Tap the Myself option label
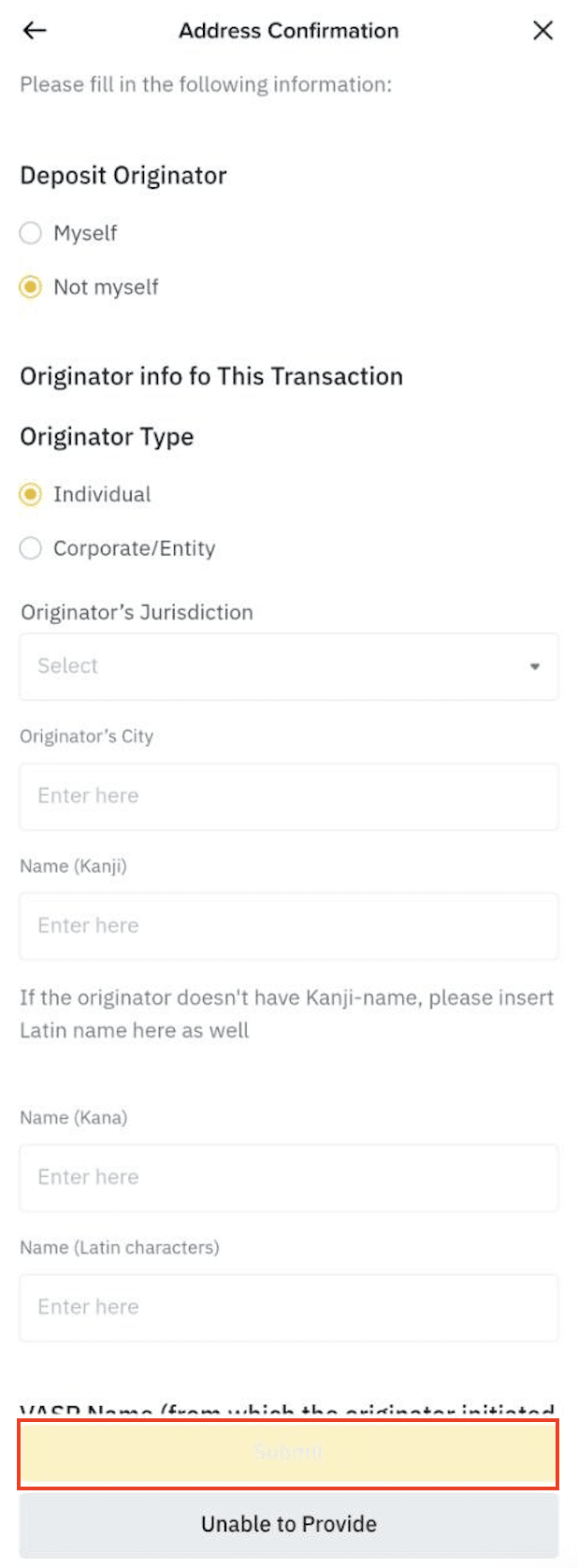Viewport: 578px width, 1568px height. tap(85, 233)
